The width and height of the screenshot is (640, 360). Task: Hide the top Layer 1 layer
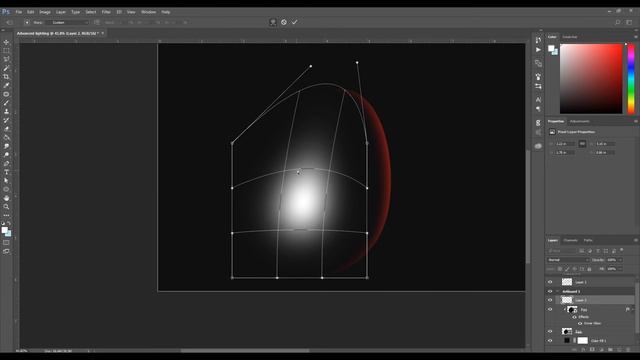click(550, 282)
